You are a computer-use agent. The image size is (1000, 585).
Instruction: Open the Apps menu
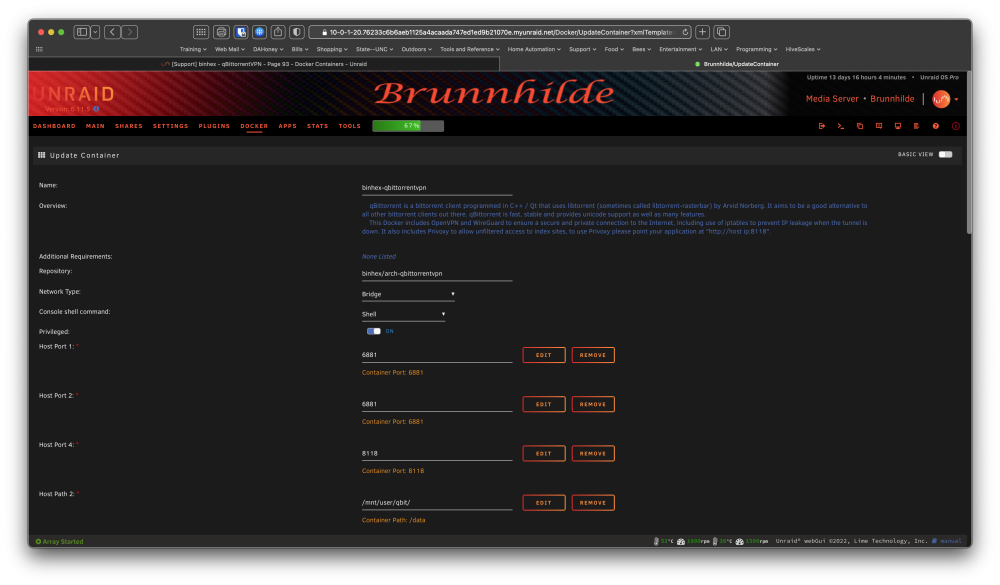(x=287, y=126)
